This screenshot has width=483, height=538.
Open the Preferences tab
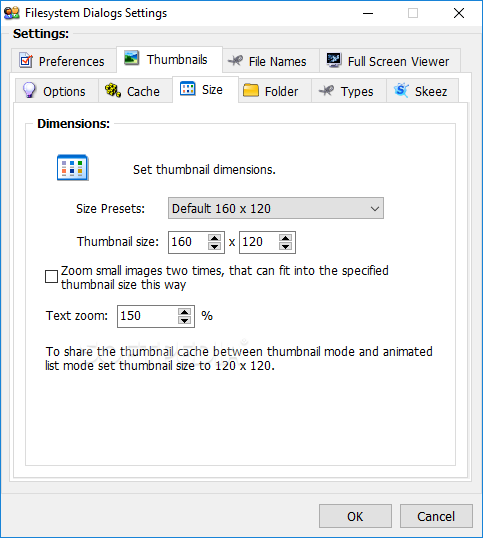(63, 61)
